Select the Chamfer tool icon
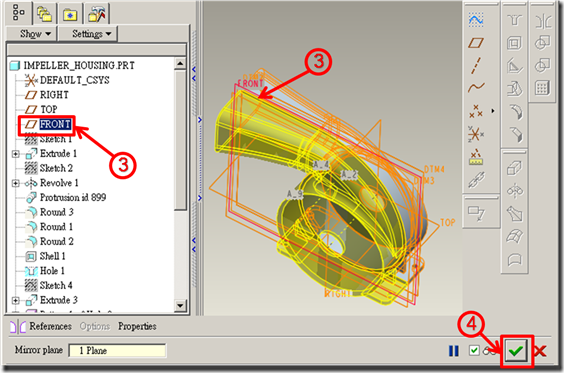 click(516, 135)
